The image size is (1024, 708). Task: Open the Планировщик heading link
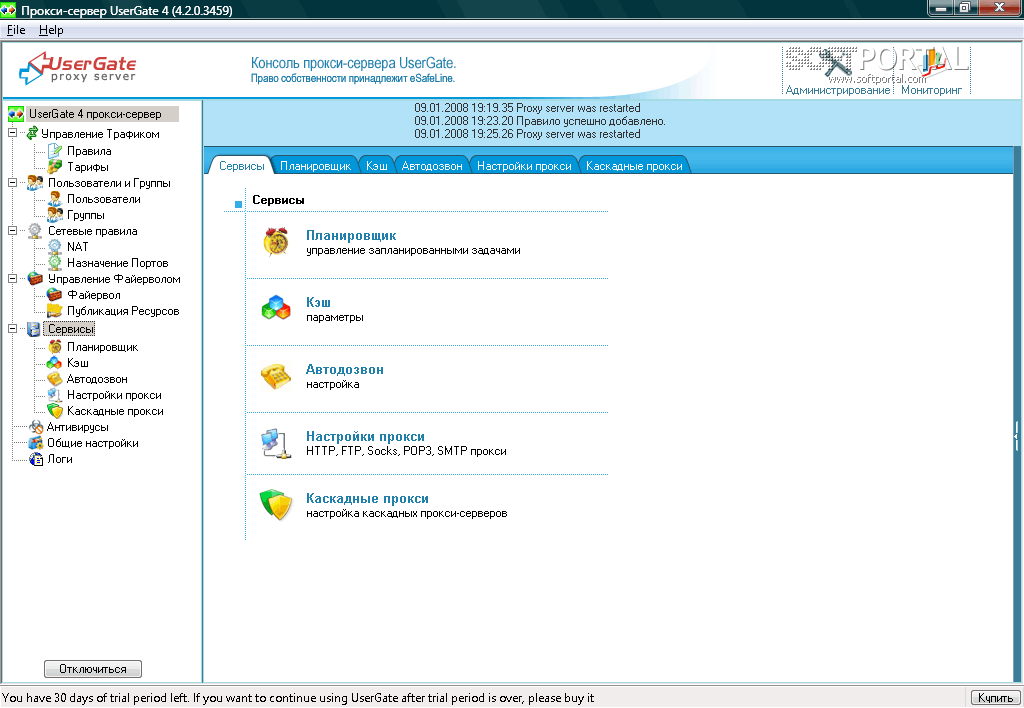[x=351, y=235]
